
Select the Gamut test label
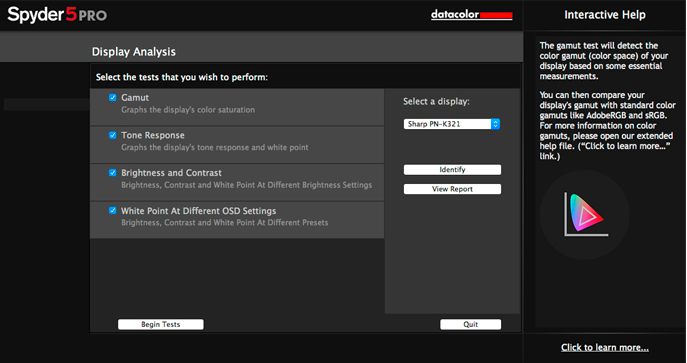[x=135, y=98]
